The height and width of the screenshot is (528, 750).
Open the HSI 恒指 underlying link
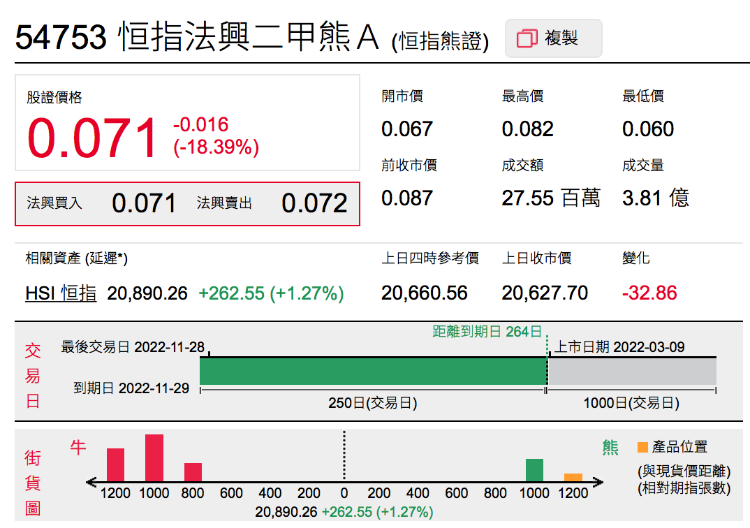[x=61, y=293]
